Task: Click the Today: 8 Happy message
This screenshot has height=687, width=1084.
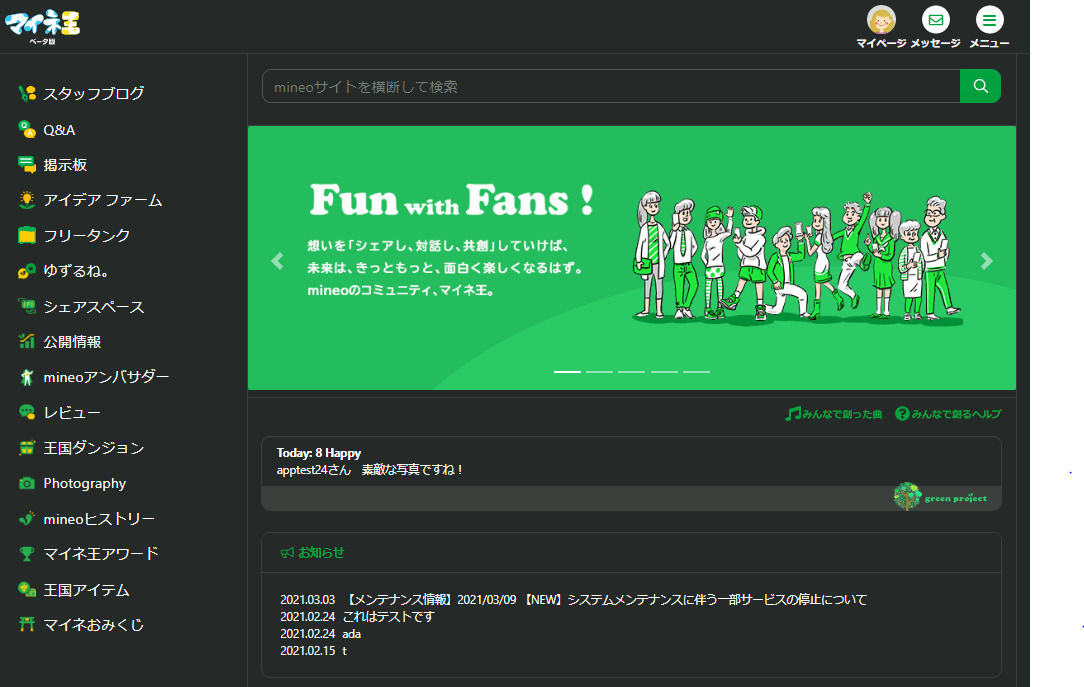Action: point(319,453)
